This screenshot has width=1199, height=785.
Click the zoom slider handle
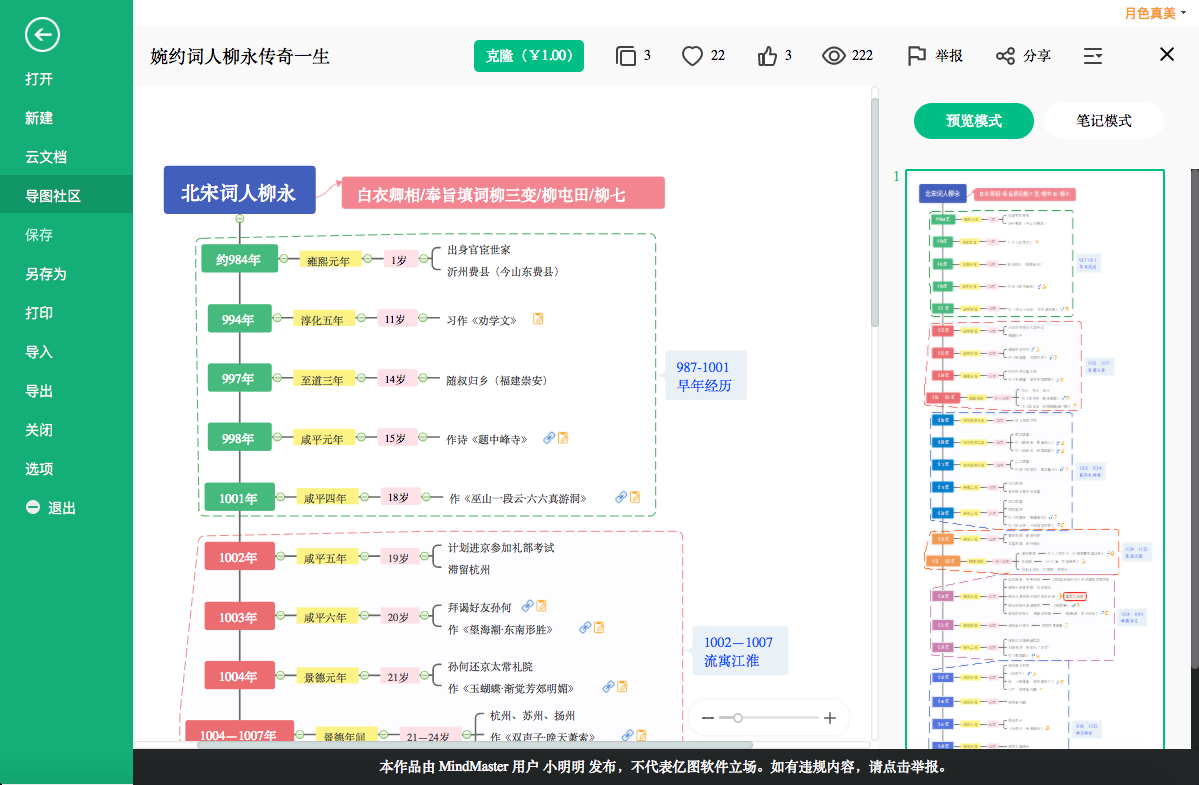737,718
